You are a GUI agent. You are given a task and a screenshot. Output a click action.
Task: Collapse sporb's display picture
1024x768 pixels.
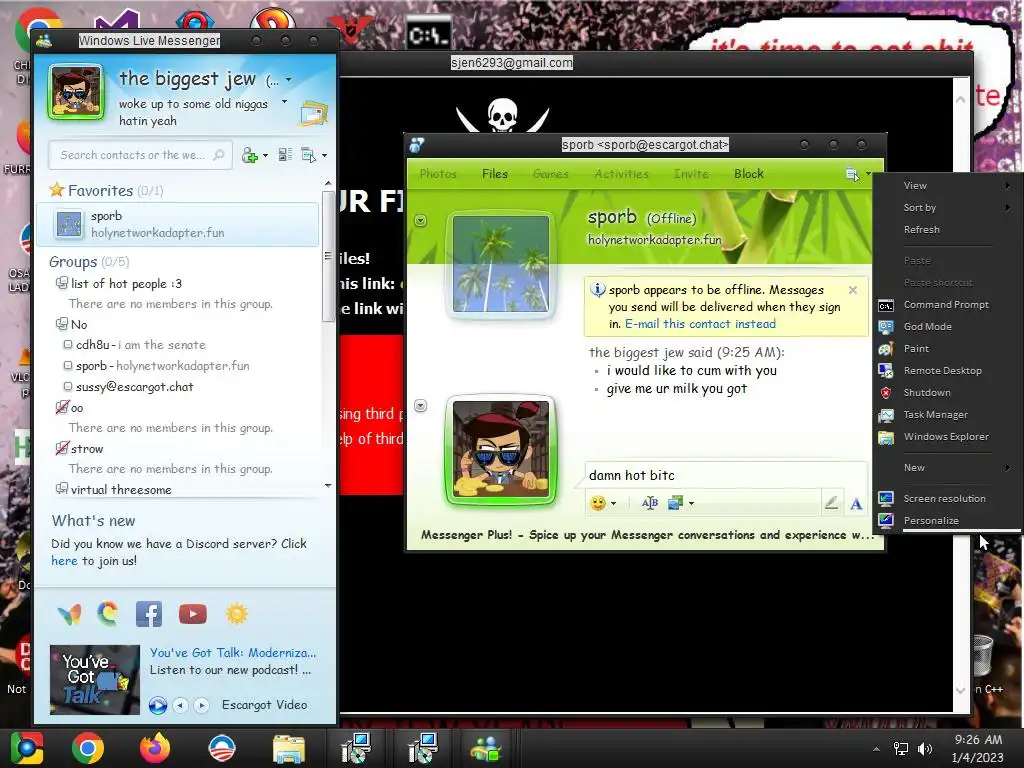coord(421,221)
